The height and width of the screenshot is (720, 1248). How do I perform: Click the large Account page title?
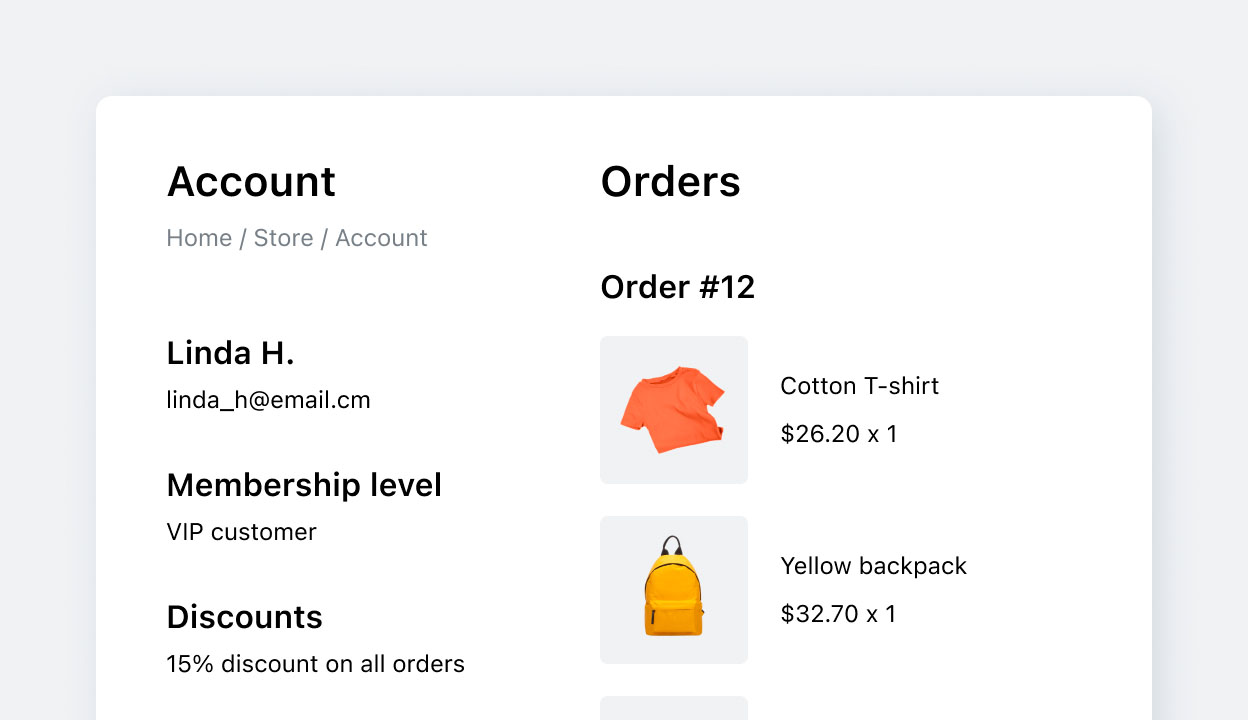[251, 182]
